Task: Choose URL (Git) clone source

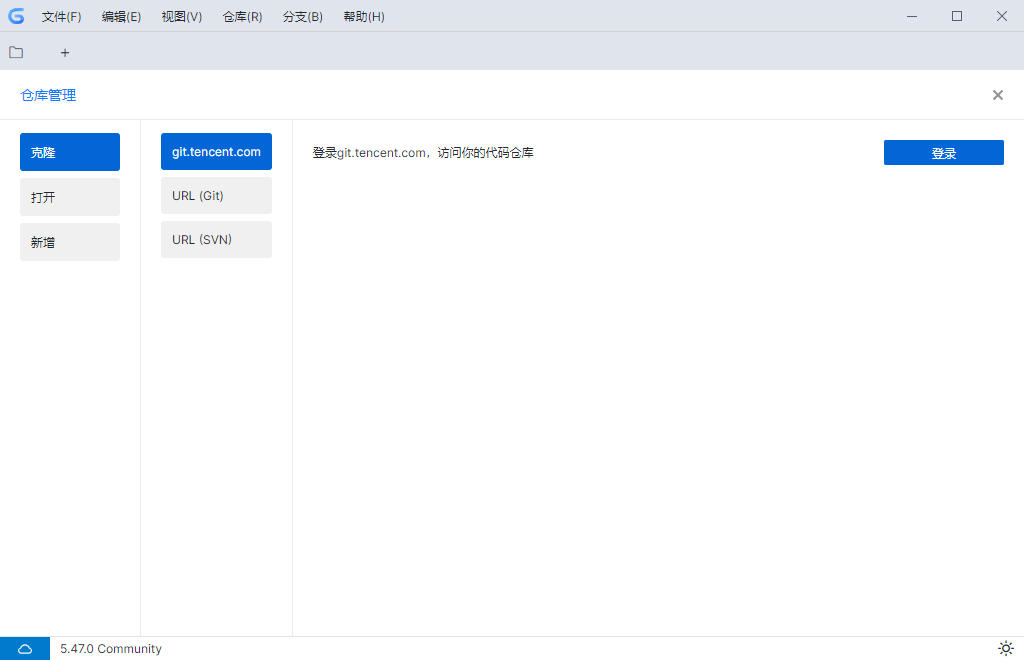Action: pyautogui.click(x=216, y=196)
